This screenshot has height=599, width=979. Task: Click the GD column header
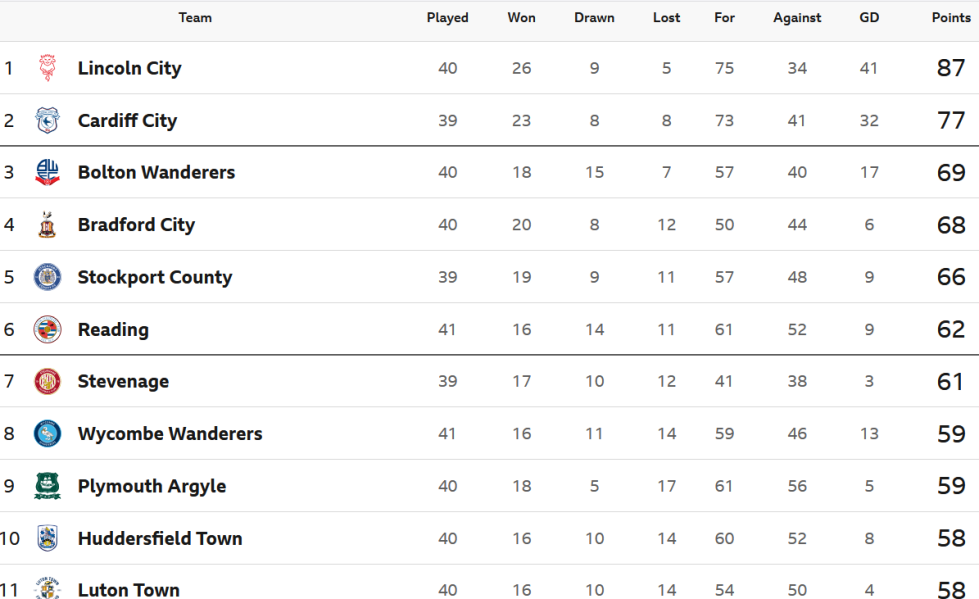(869, 17)
